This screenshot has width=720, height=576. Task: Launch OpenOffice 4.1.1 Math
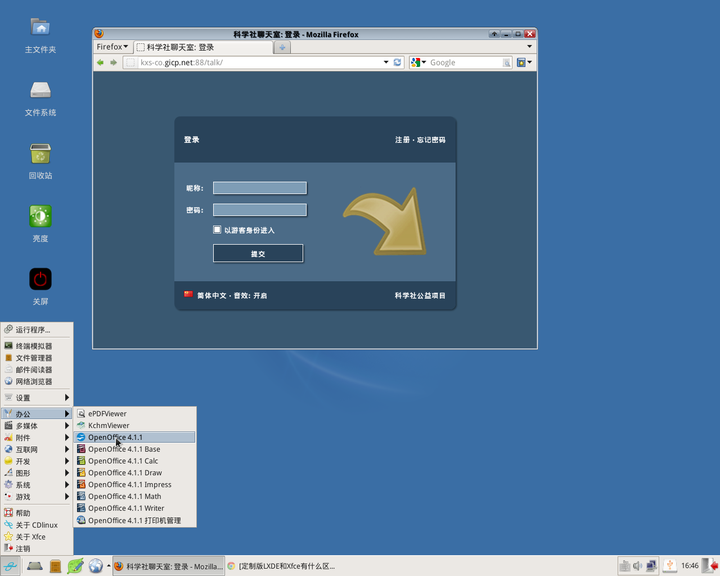click(x=135, y=497)
